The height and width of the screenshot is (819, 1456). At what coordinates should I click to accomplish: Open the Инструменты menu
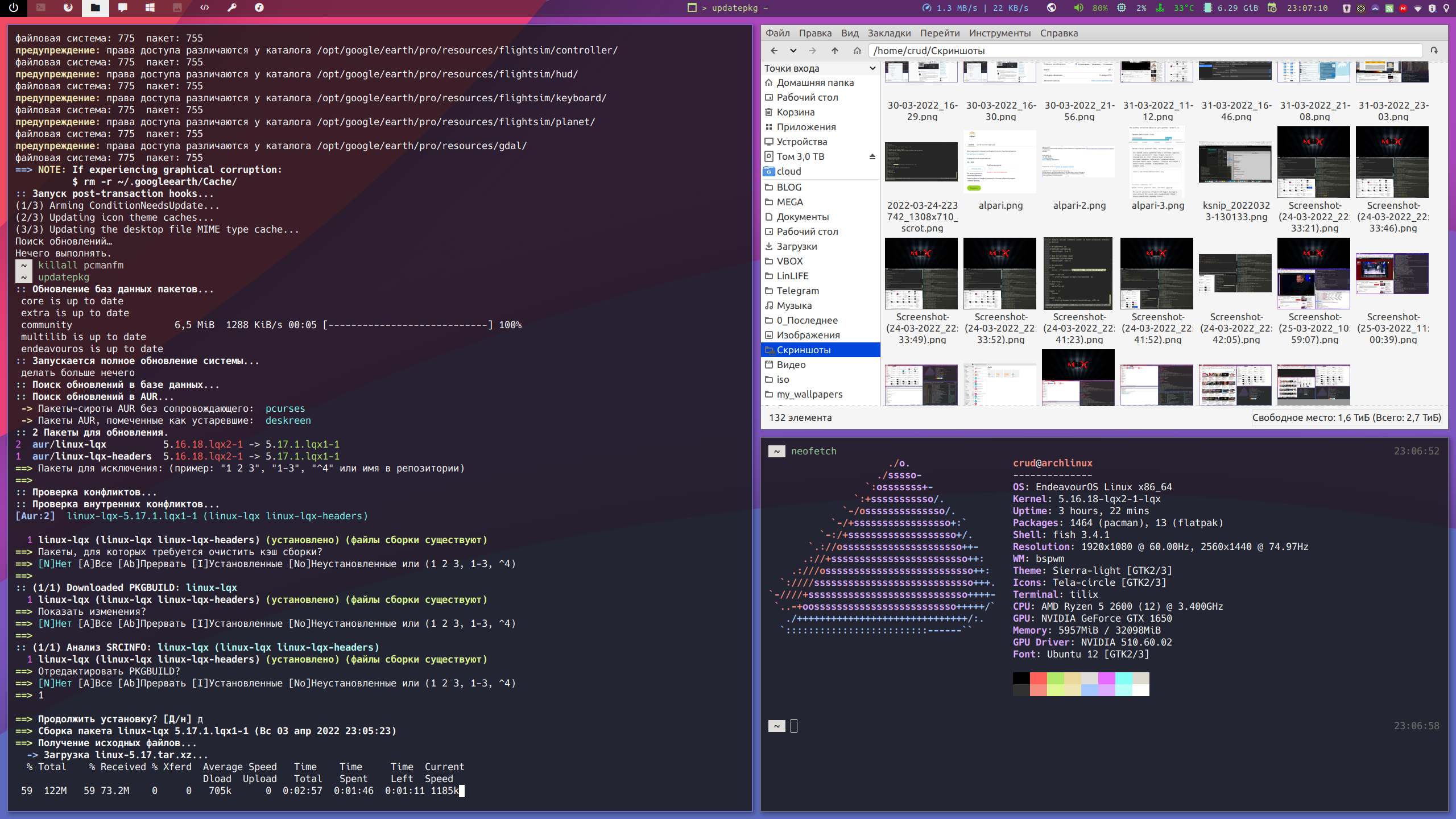point(999,33)
